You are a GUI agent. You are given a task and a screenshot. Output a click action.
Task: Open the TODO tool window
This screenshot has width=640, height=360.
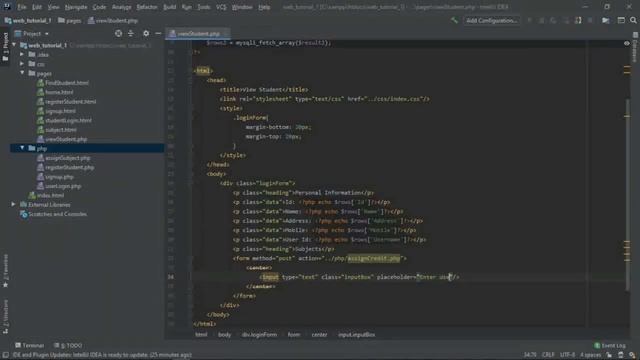click(x=68, y=345)
